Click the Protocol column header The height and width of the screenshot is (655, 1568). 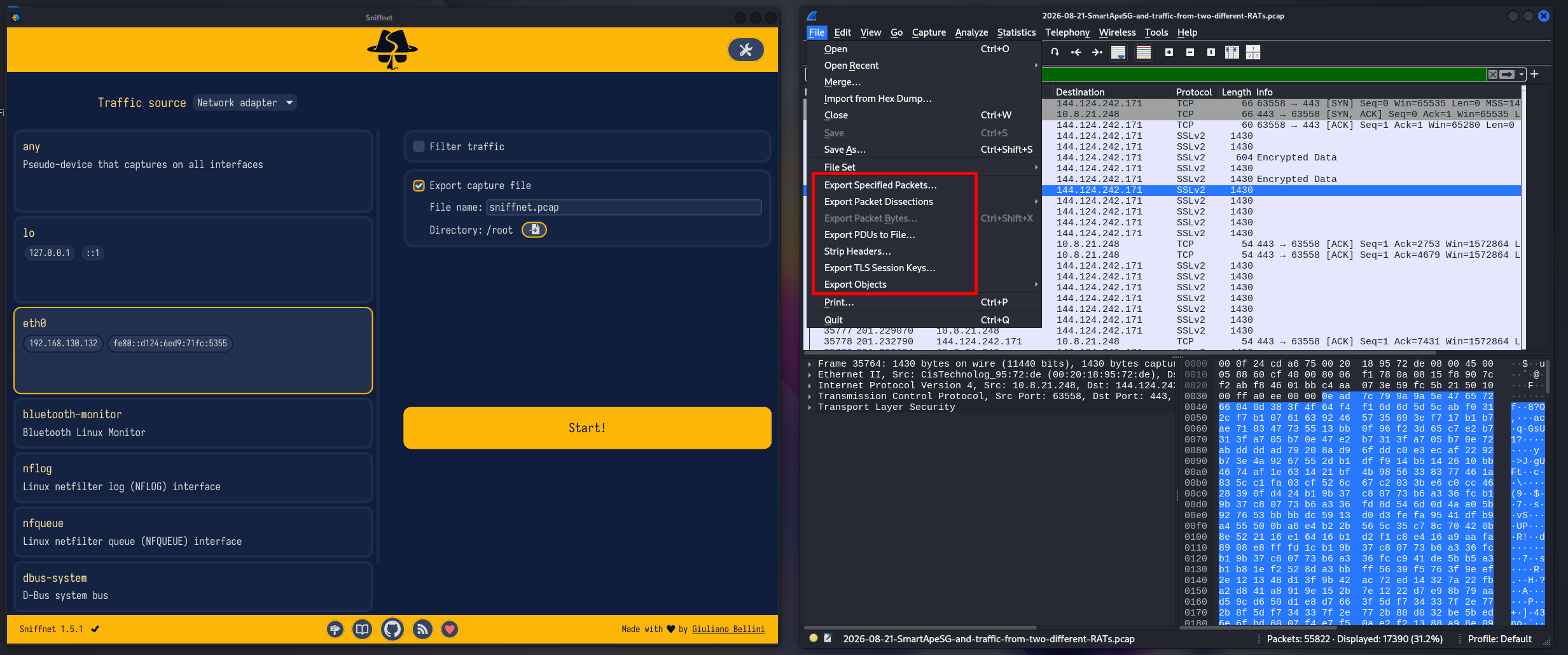tap(1195, 92)
